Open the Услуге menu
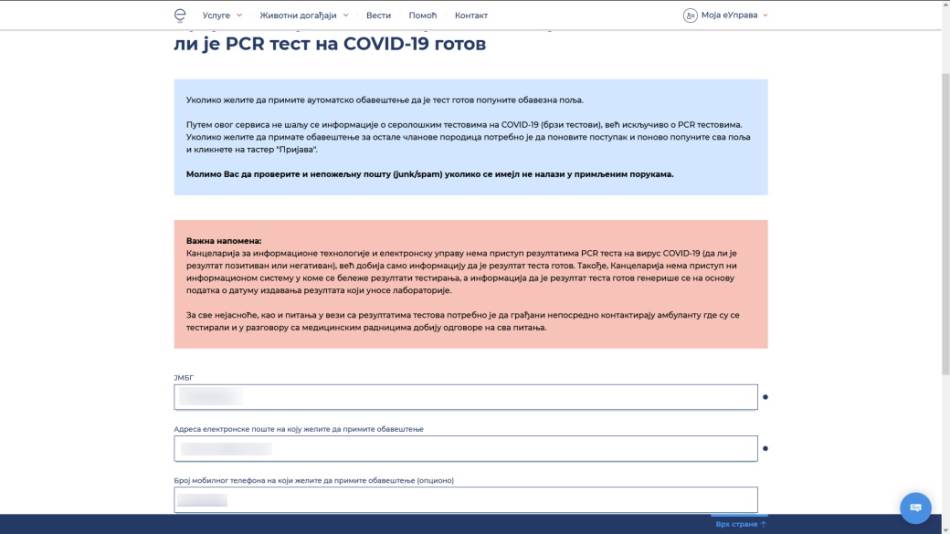950x534 pixels. click(216, 15)
